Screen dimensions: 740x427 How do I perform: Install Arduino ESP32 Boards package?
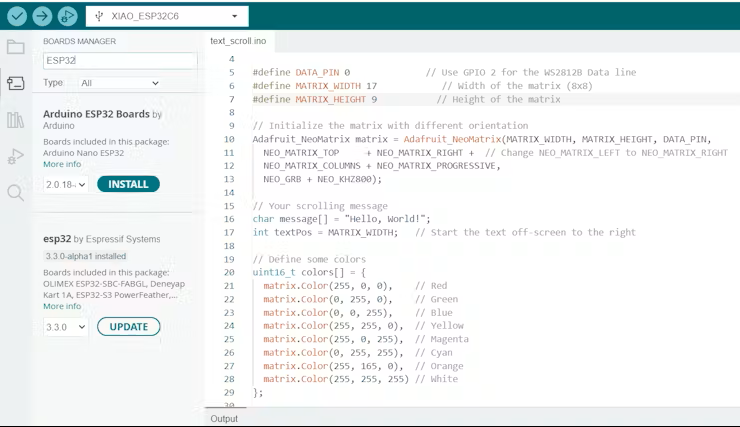coord(128,184)
